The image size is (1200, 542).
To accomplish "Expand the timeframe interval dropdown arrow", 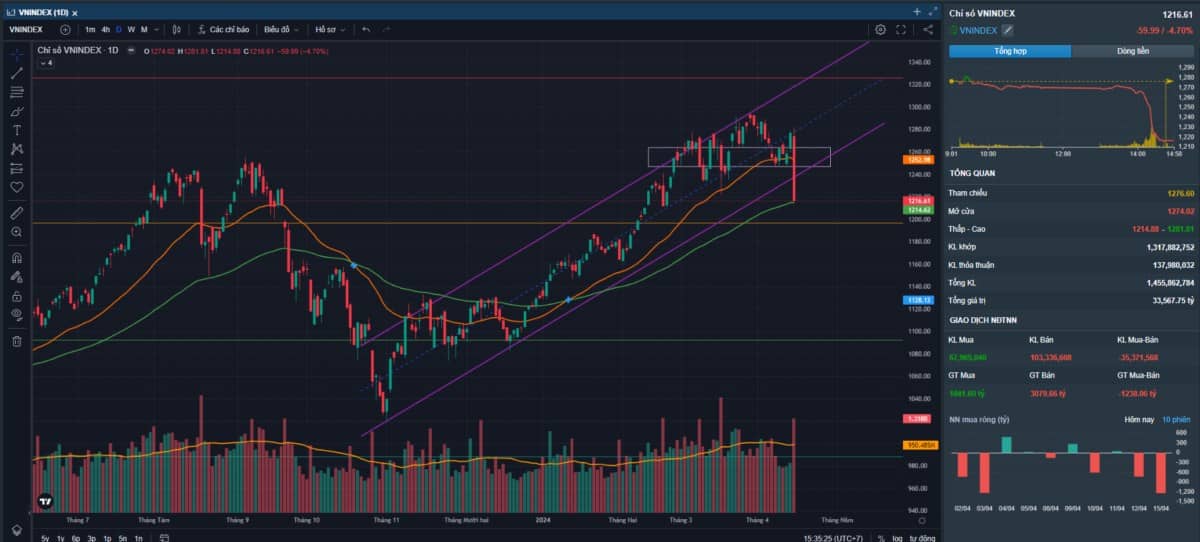I will pyautogui.click(x=157, y=30).
